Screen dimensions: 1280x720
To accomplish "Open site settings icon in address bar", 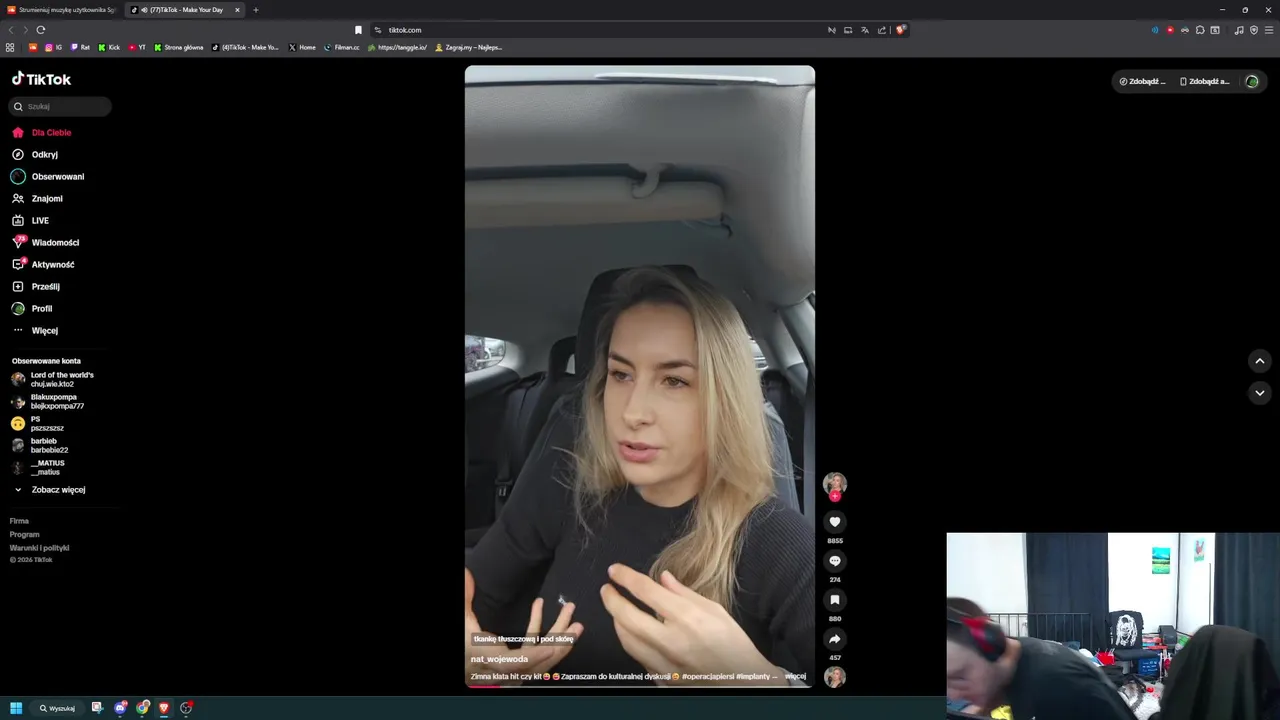I will click(378, 30).
